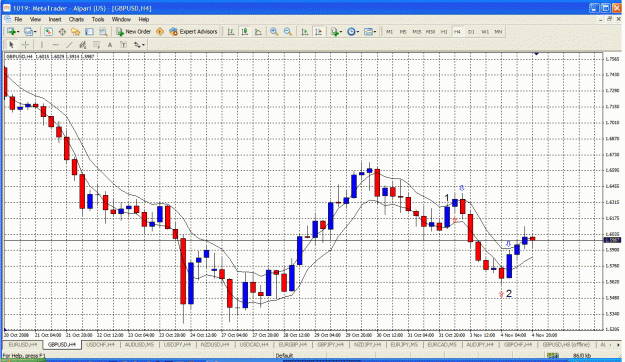Select the Equidistant Channel tool
625x362 pixels.
(83, 45)
